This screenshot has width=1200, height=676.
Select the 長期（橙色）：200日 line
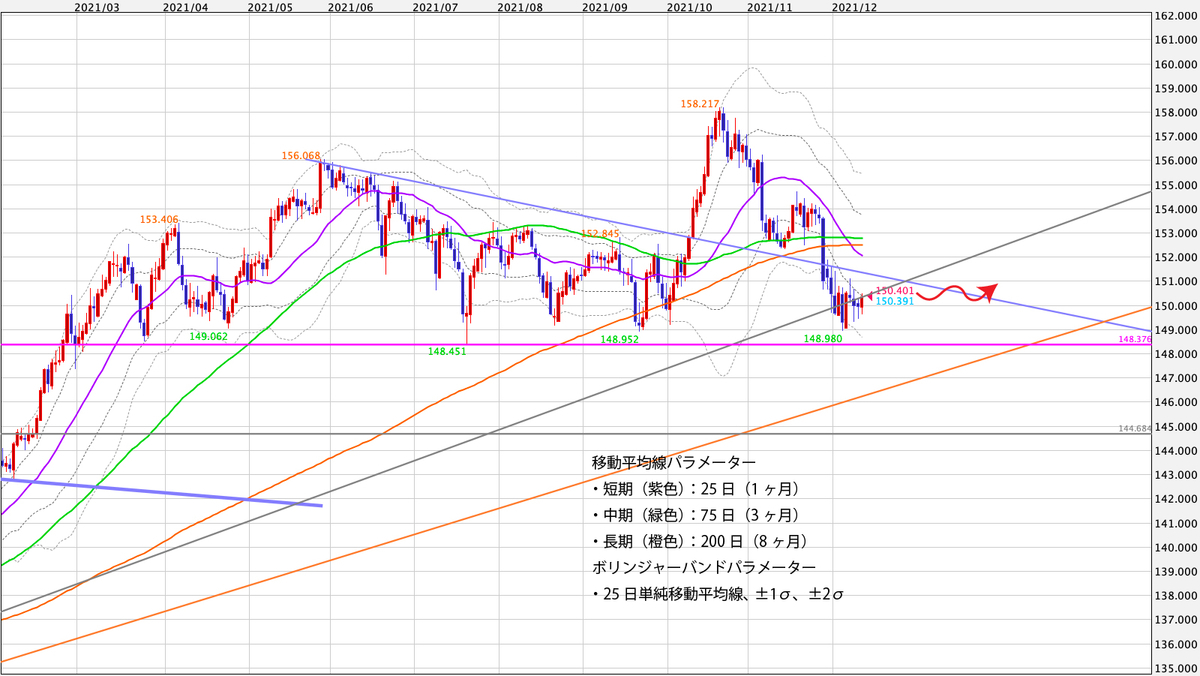click(702, 541)
